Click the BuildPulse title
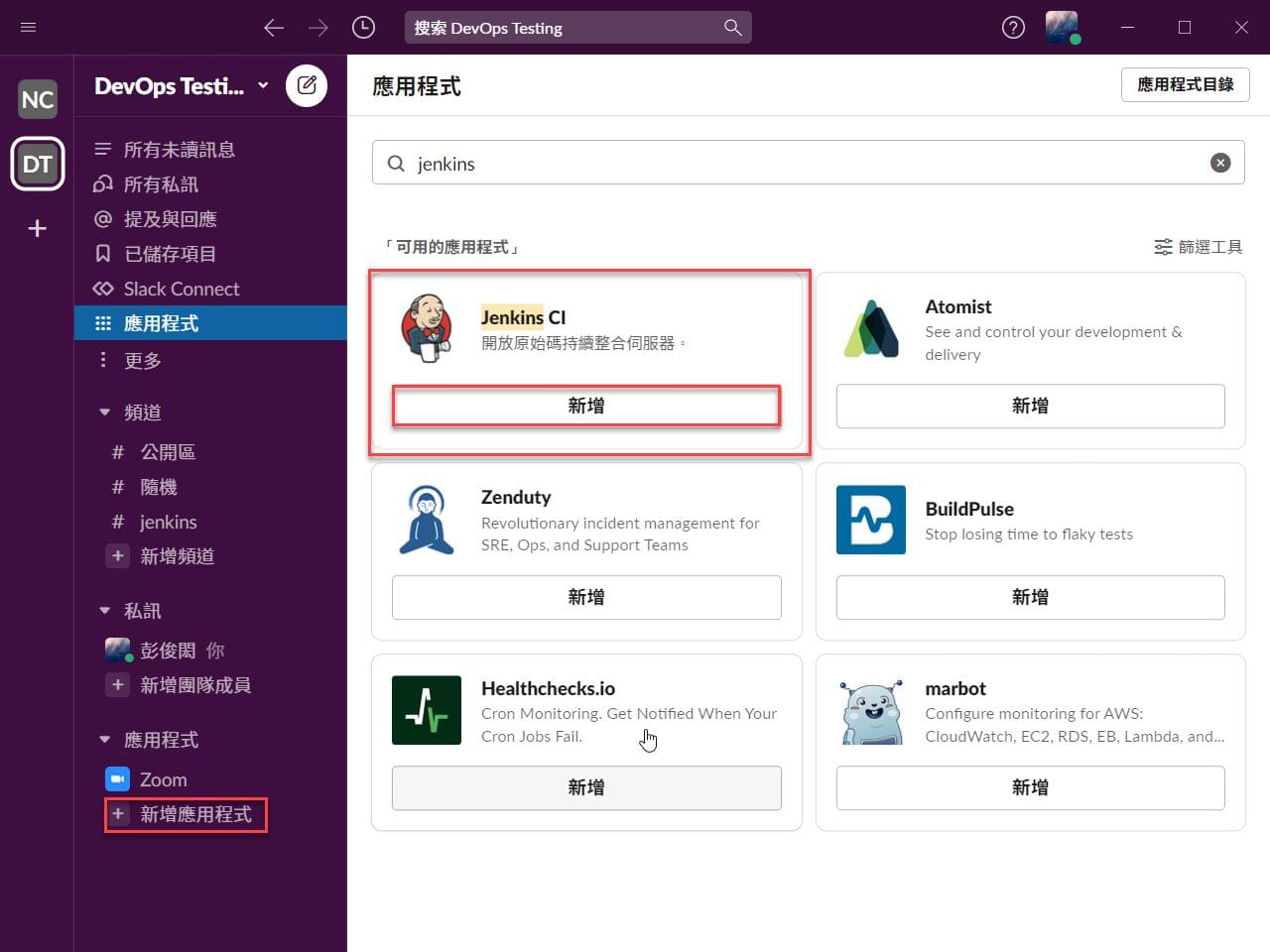 pos(969,509)
